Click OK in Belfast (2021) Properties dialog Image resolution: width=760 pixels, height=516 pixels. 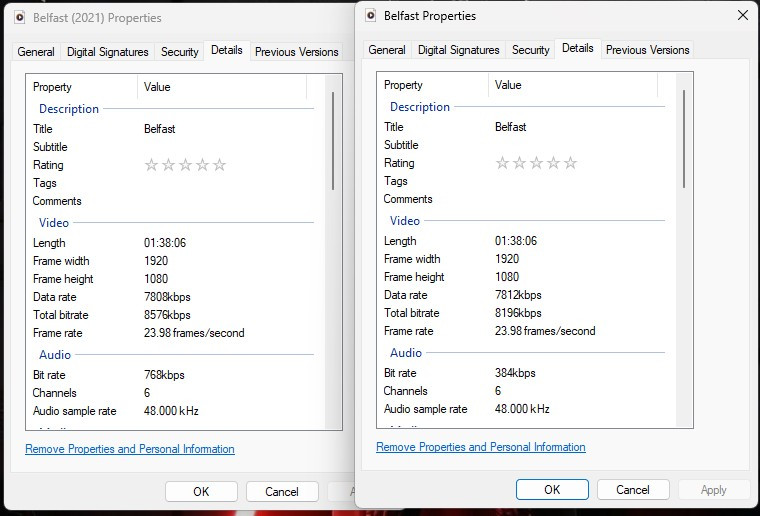click(x=201, y=491)
